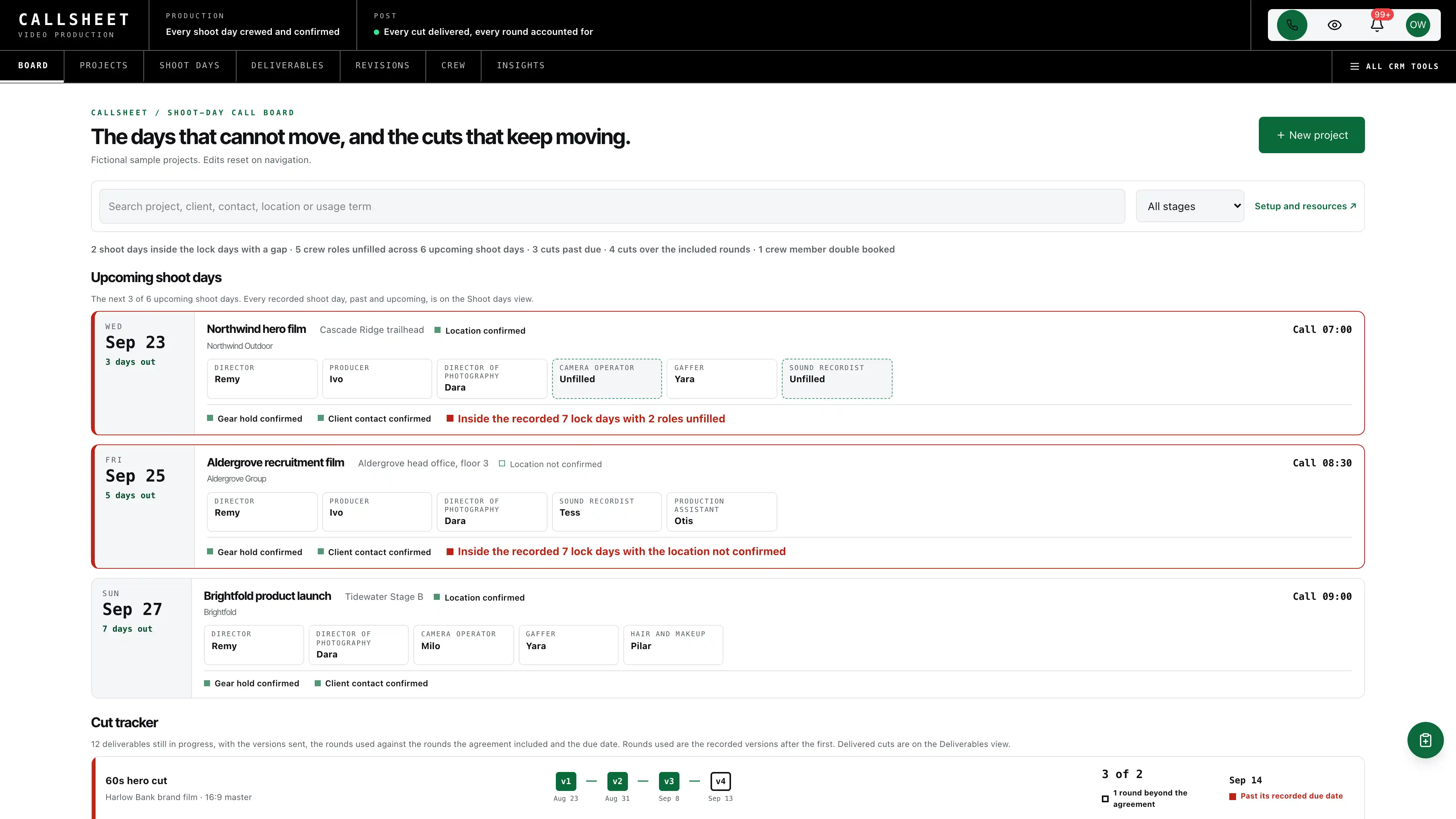Click Production Assistant Otis crew card
Viewport: 1456px width, 819px height.
721,512
